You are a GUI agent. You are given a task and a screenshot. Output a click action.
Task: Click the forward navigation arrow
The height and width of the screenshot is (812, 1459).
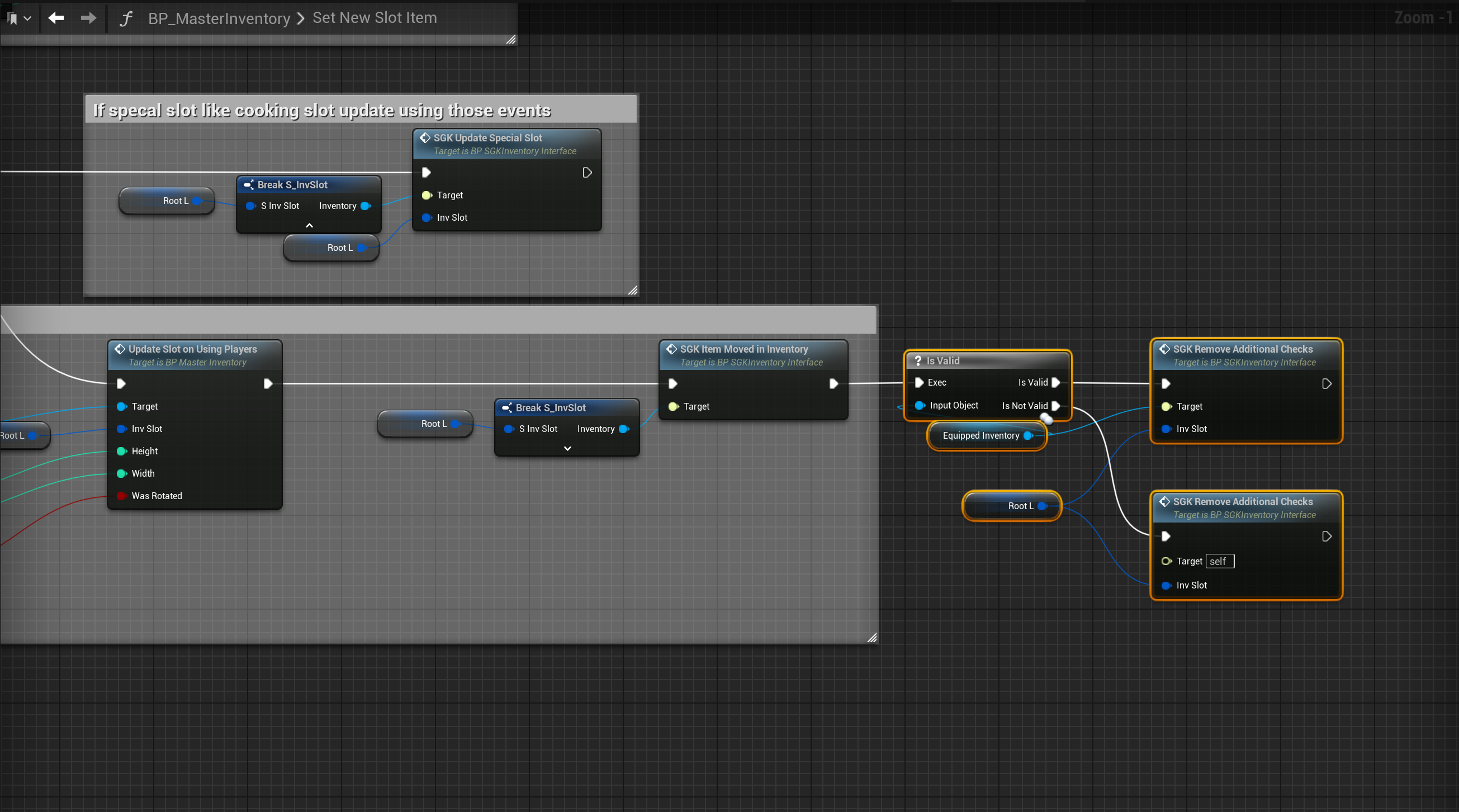point(88,18)
